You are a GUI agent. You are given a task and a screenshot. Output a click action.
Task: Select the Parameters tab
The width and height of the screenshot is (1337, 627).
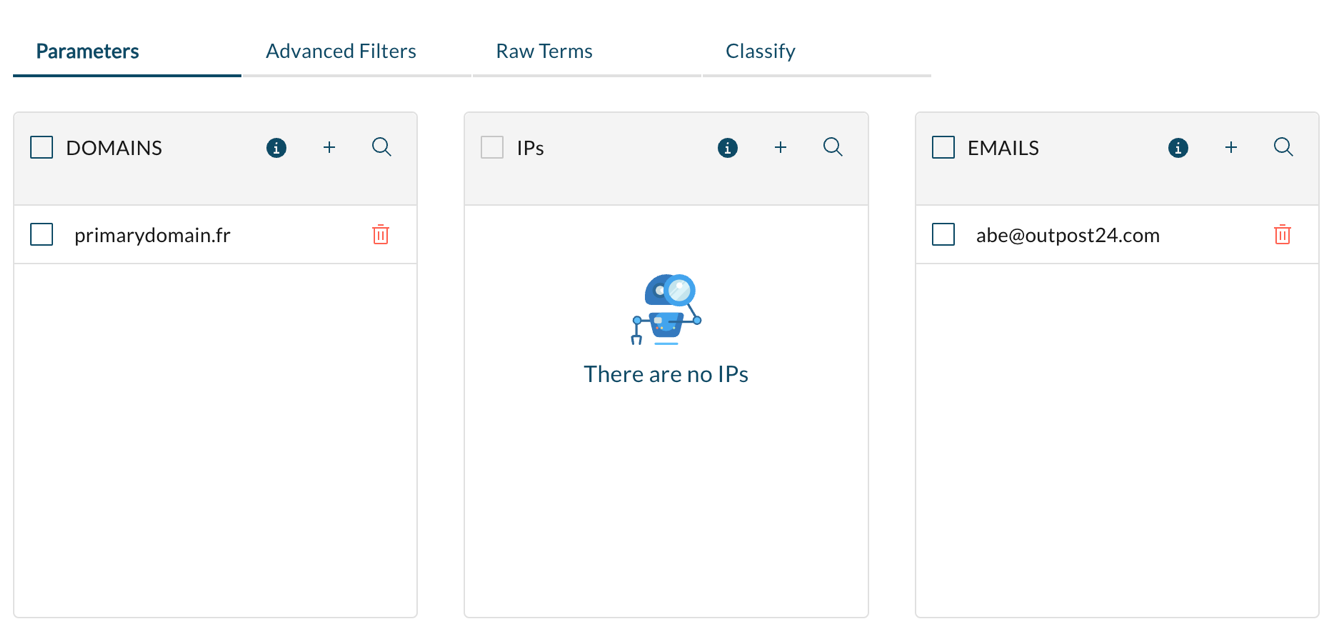click(x=87, y=51)
